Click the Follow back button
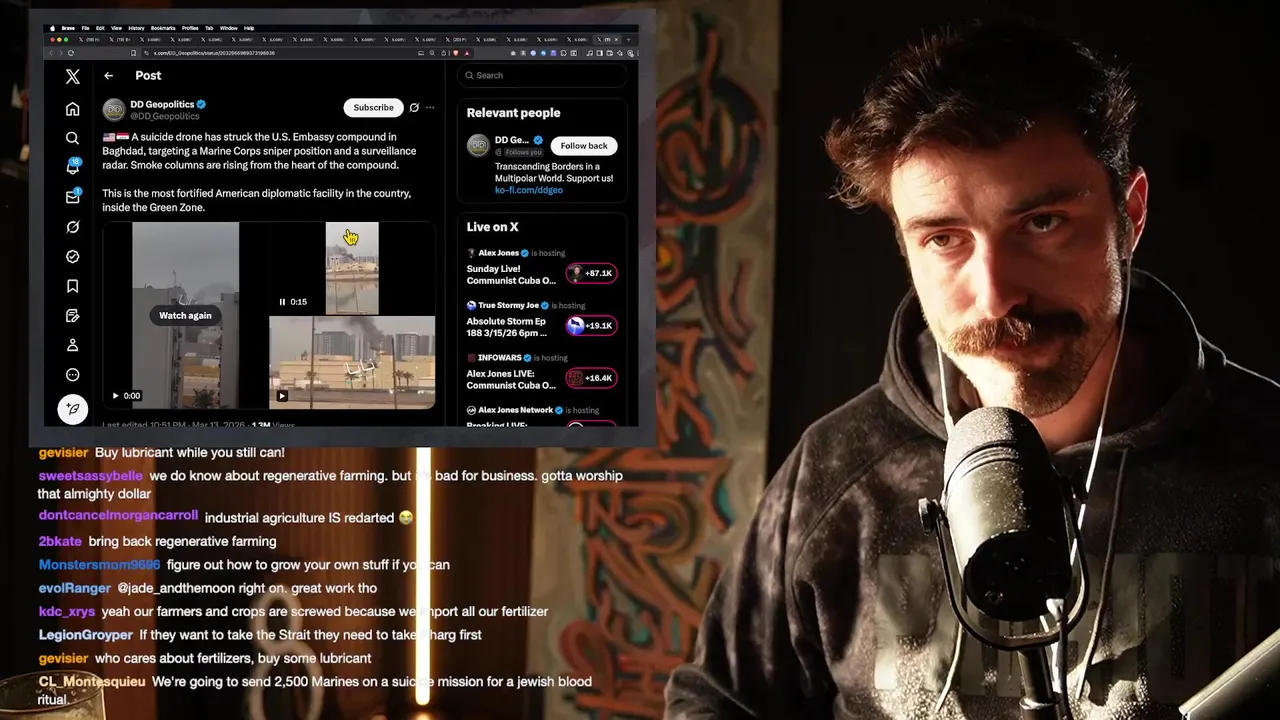1280x720 pixels. click(x=584, y=146)
